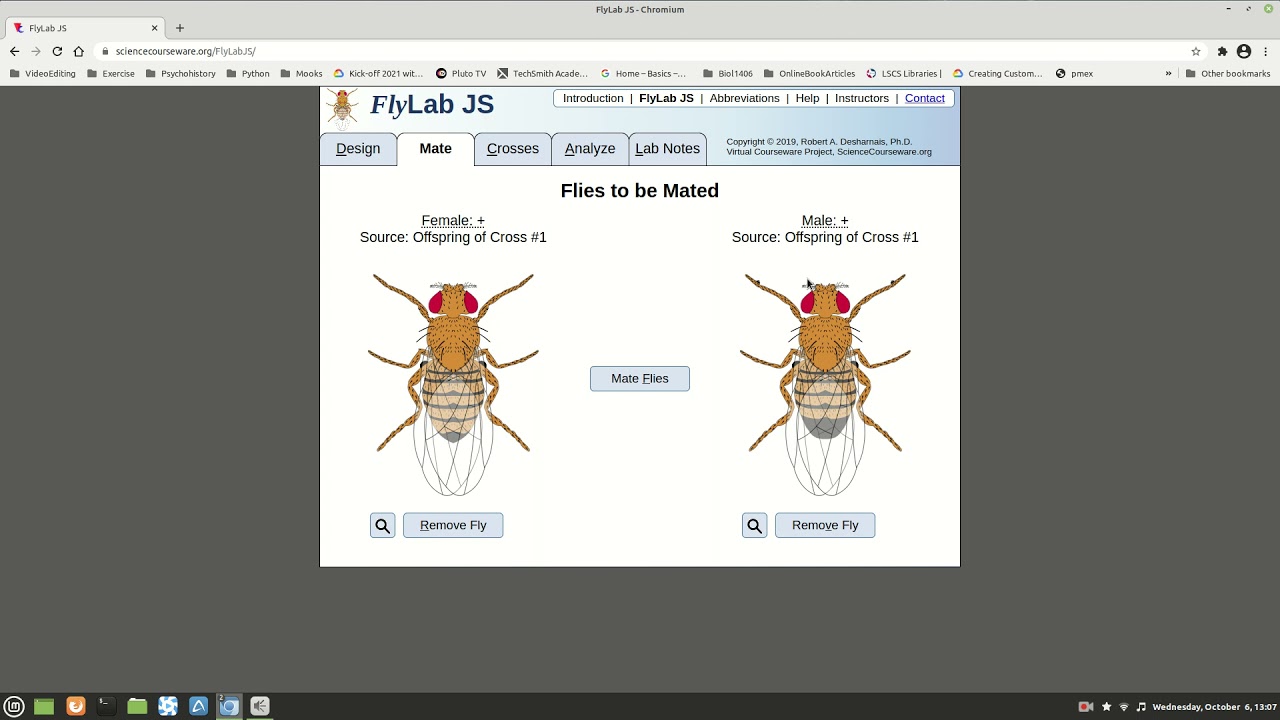Show hidden bookmarks with chevron

[x=1168, y=73]
